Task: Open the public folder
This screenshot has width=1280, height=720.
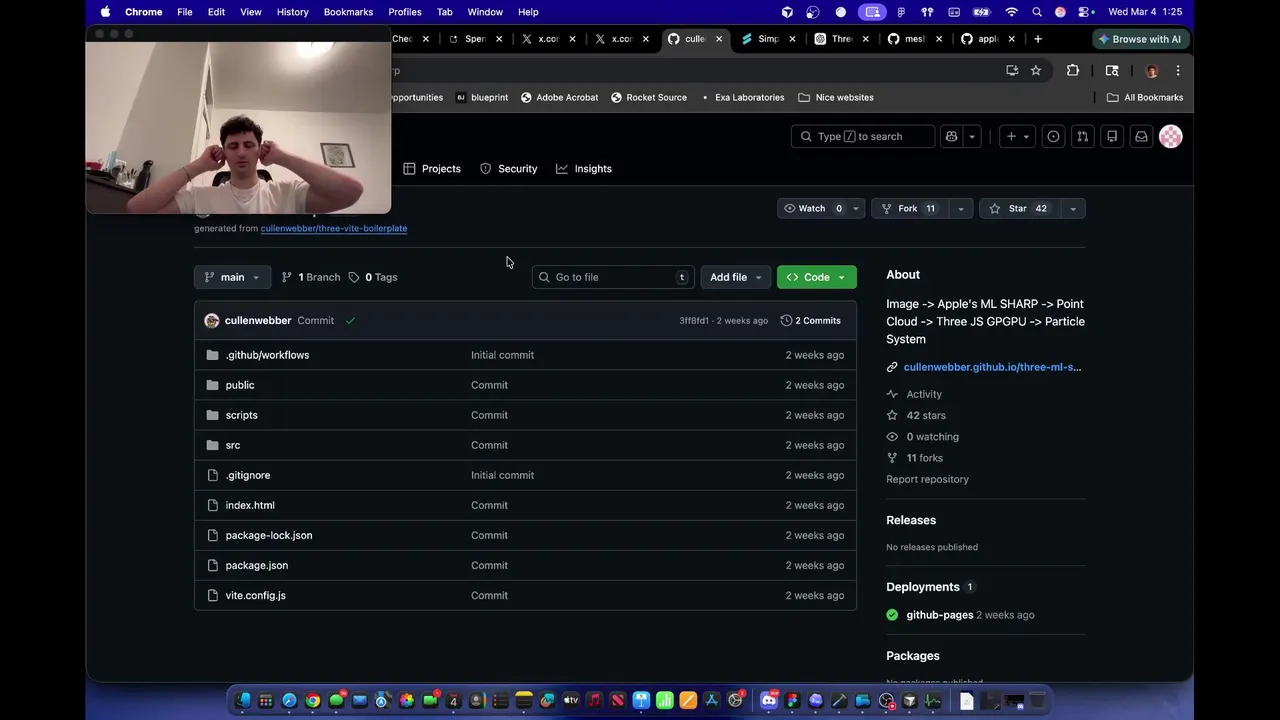Action: pos(240,385)
